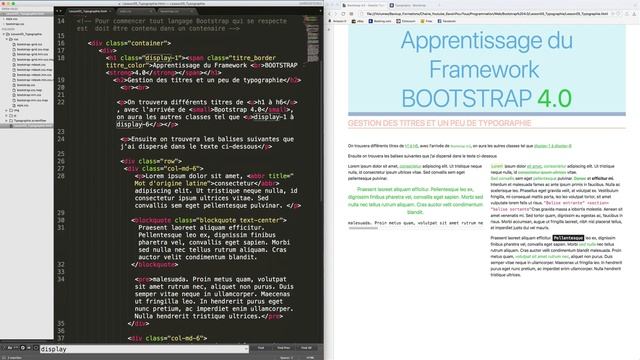Viewport: 640px width, 360px height.
Task: Click the find field containing 'display'
Action: pyautogui.click(x=144, y=349)
